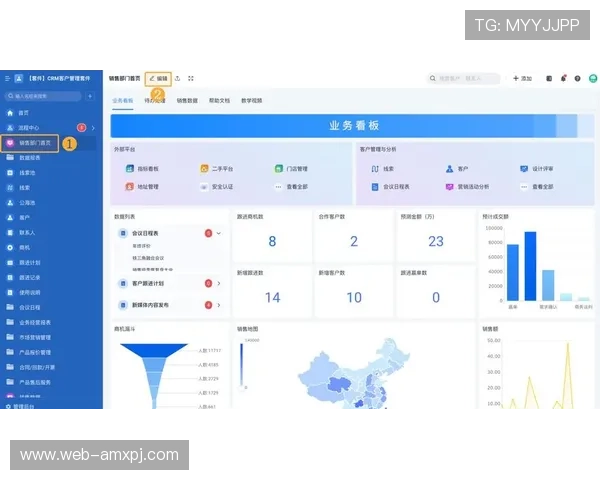
Task: Collapse the sidebar with the hamburger icon
Action: [7, 78]
